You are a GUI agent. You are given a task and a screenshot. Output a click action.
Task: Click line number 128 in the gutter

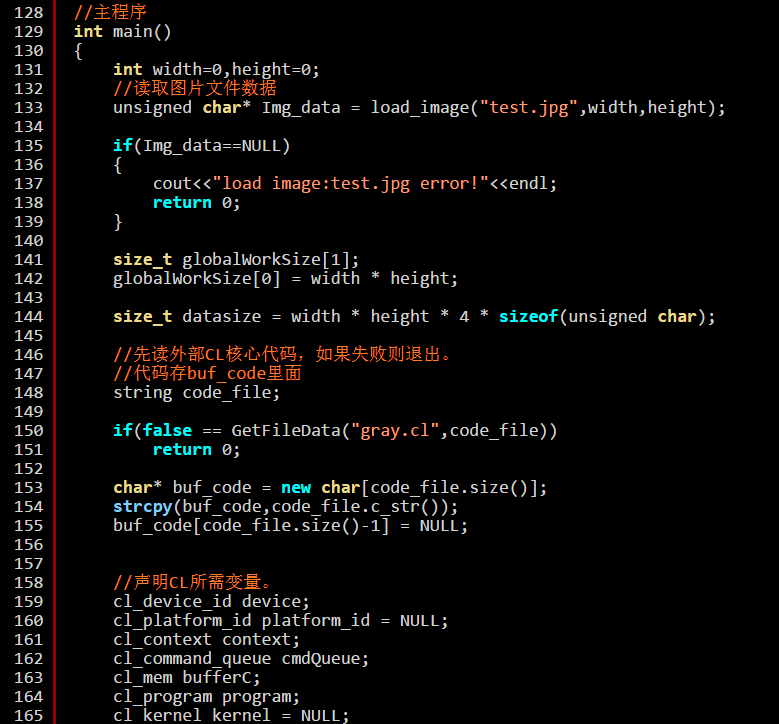(28, 12)
